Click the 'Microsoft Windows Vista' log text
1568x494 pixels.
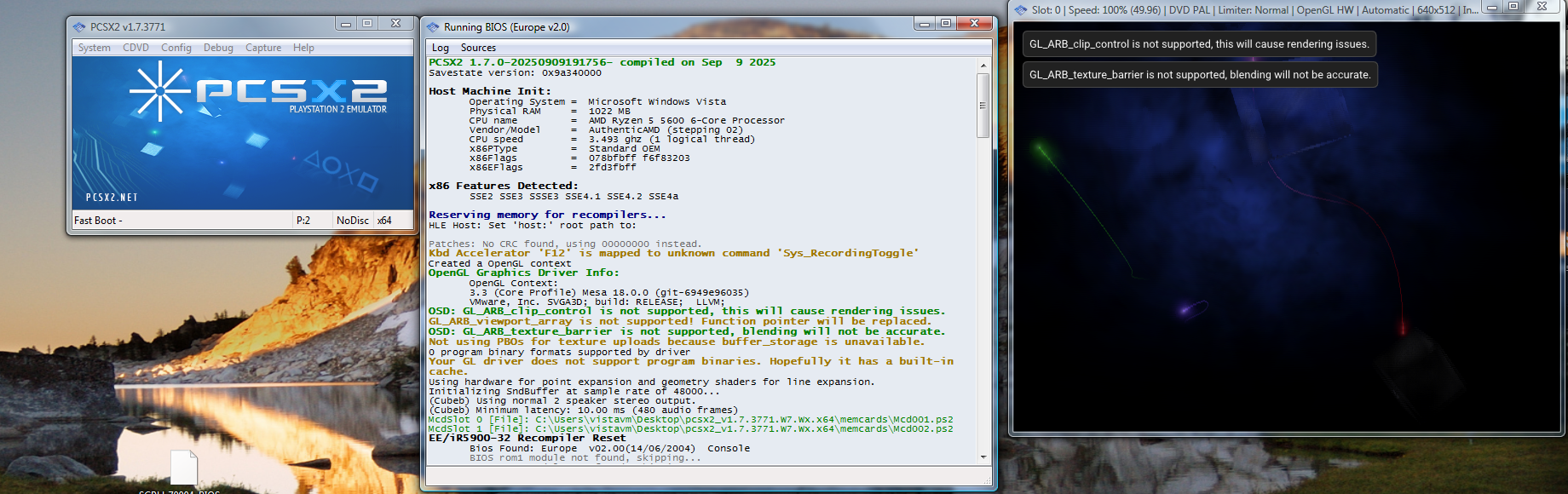(657, 101)
